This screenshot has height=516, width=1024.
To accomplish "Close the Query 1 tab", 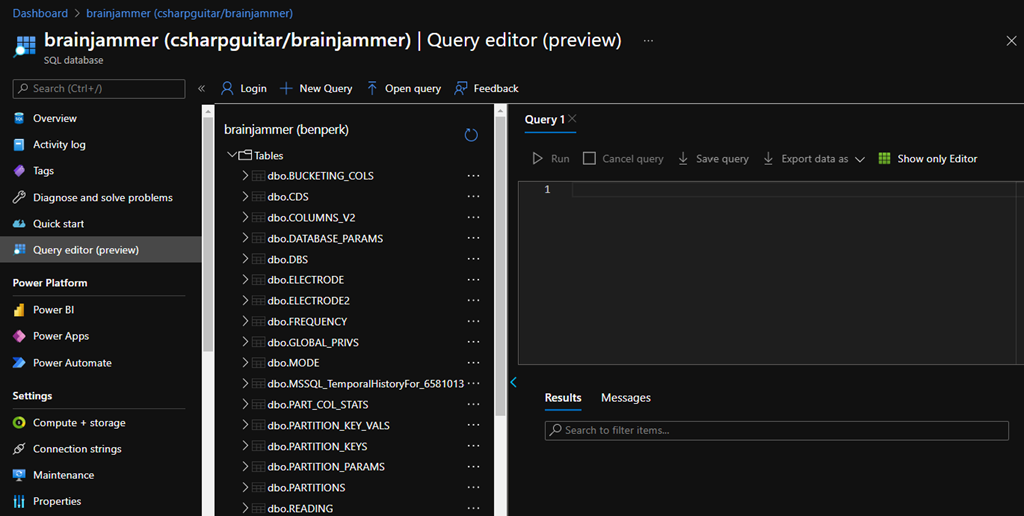I will [x=572, y=118].
